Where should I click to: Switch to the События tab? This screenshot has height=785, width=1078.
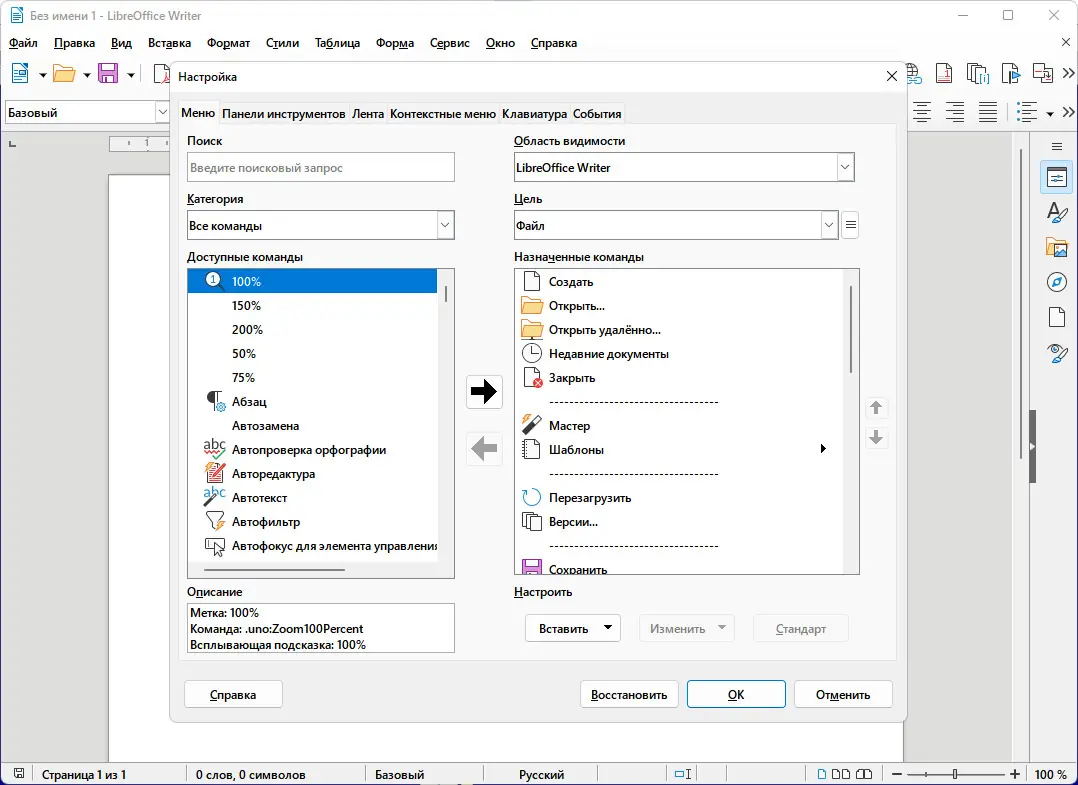[x=597, y=113]
